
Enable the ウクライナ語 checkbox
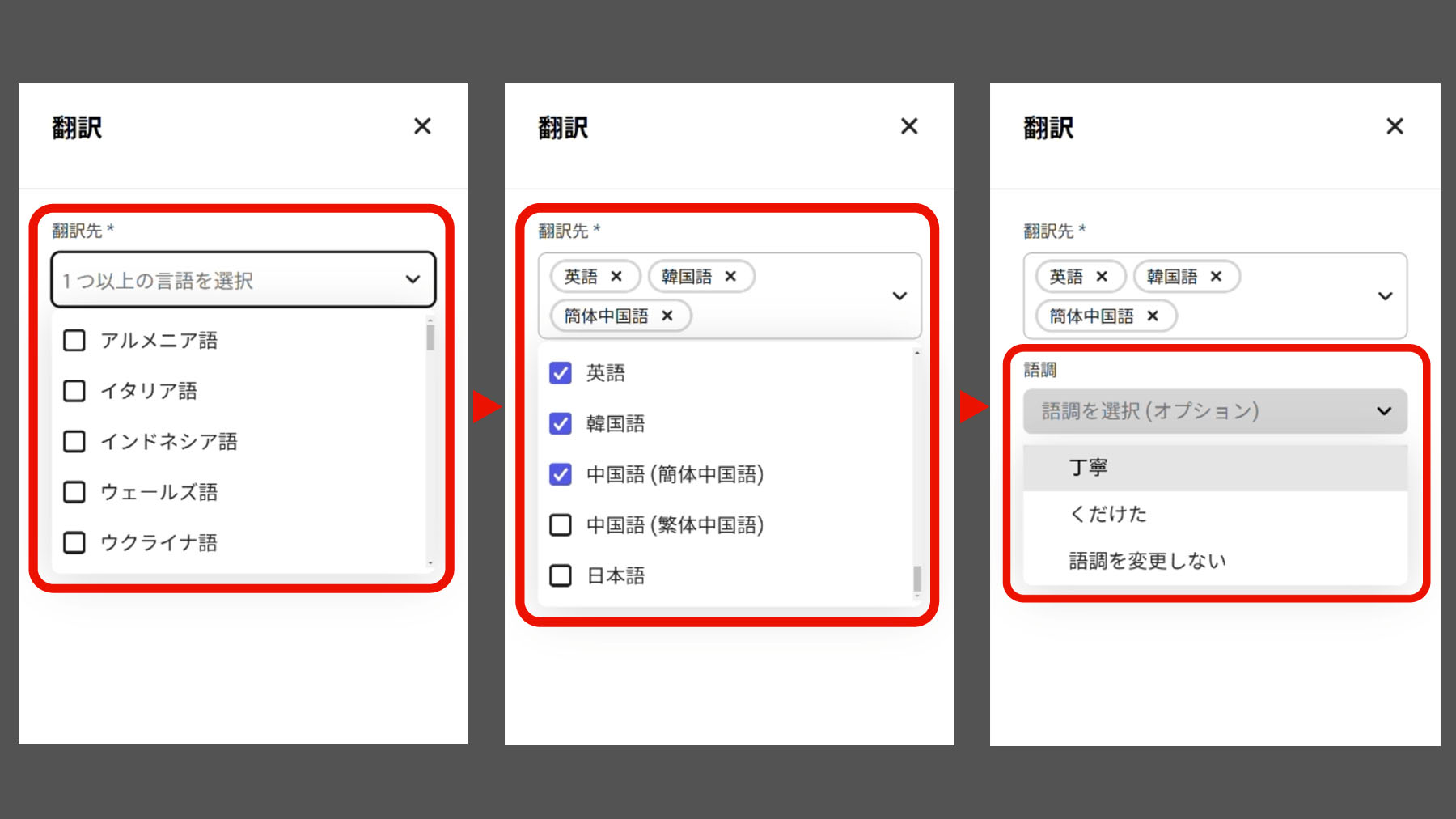[x=74, y=542]
